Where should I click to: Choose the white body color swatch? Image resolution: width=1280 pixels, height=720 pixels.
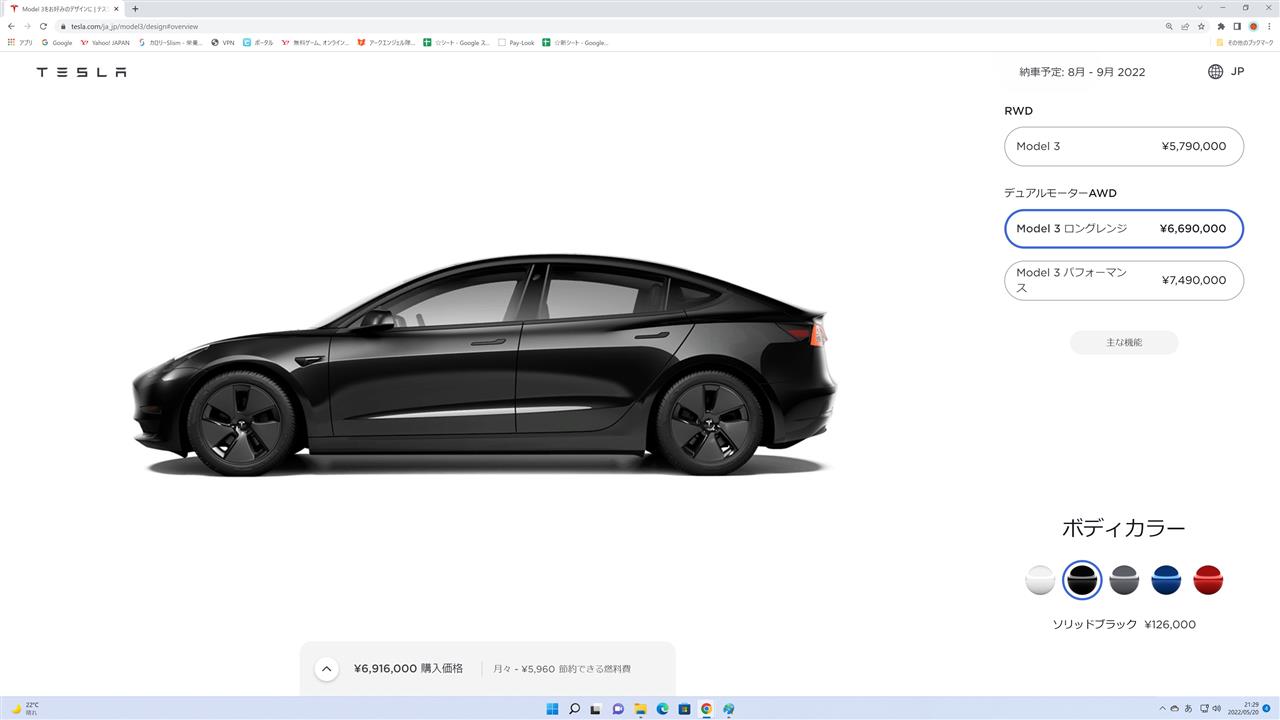1040,580
